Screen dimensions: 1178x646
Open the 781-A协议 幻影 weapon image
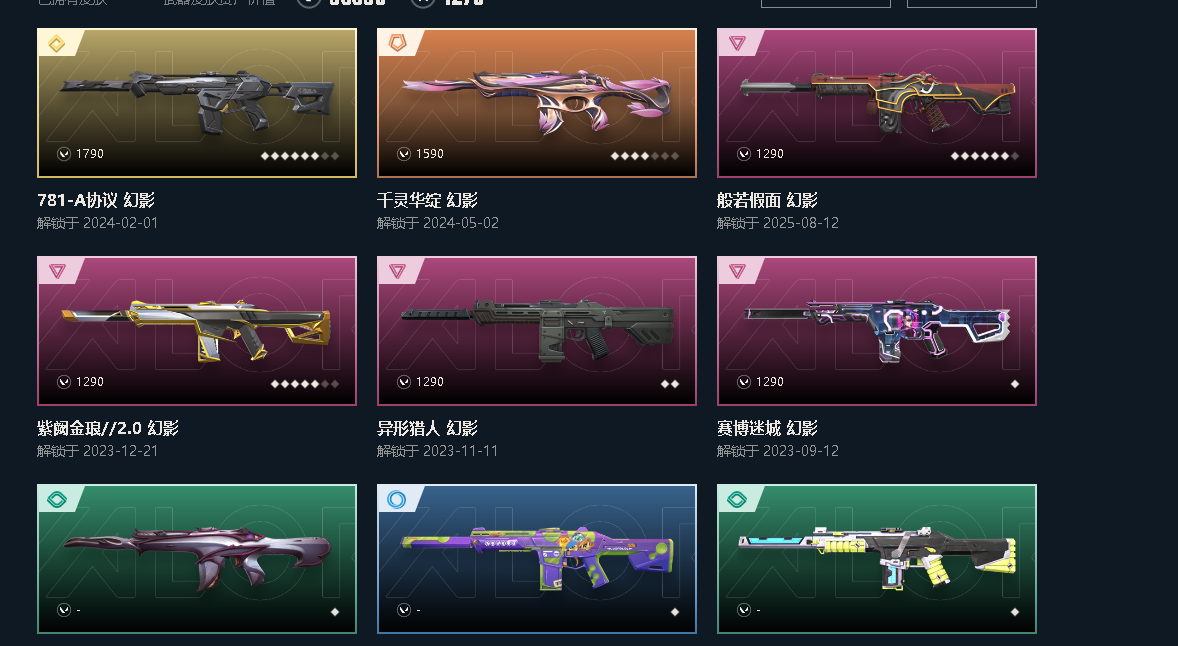click(197, 103)
